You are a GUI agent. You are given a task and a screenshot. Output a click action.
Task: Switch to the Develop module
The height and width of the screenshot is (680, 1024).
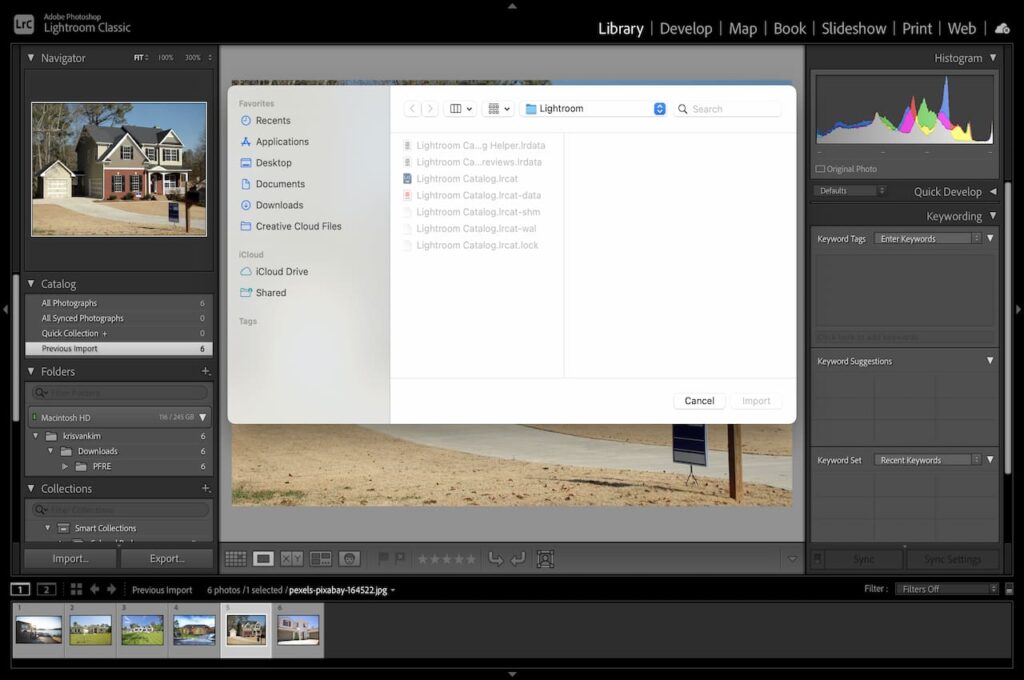686,29
